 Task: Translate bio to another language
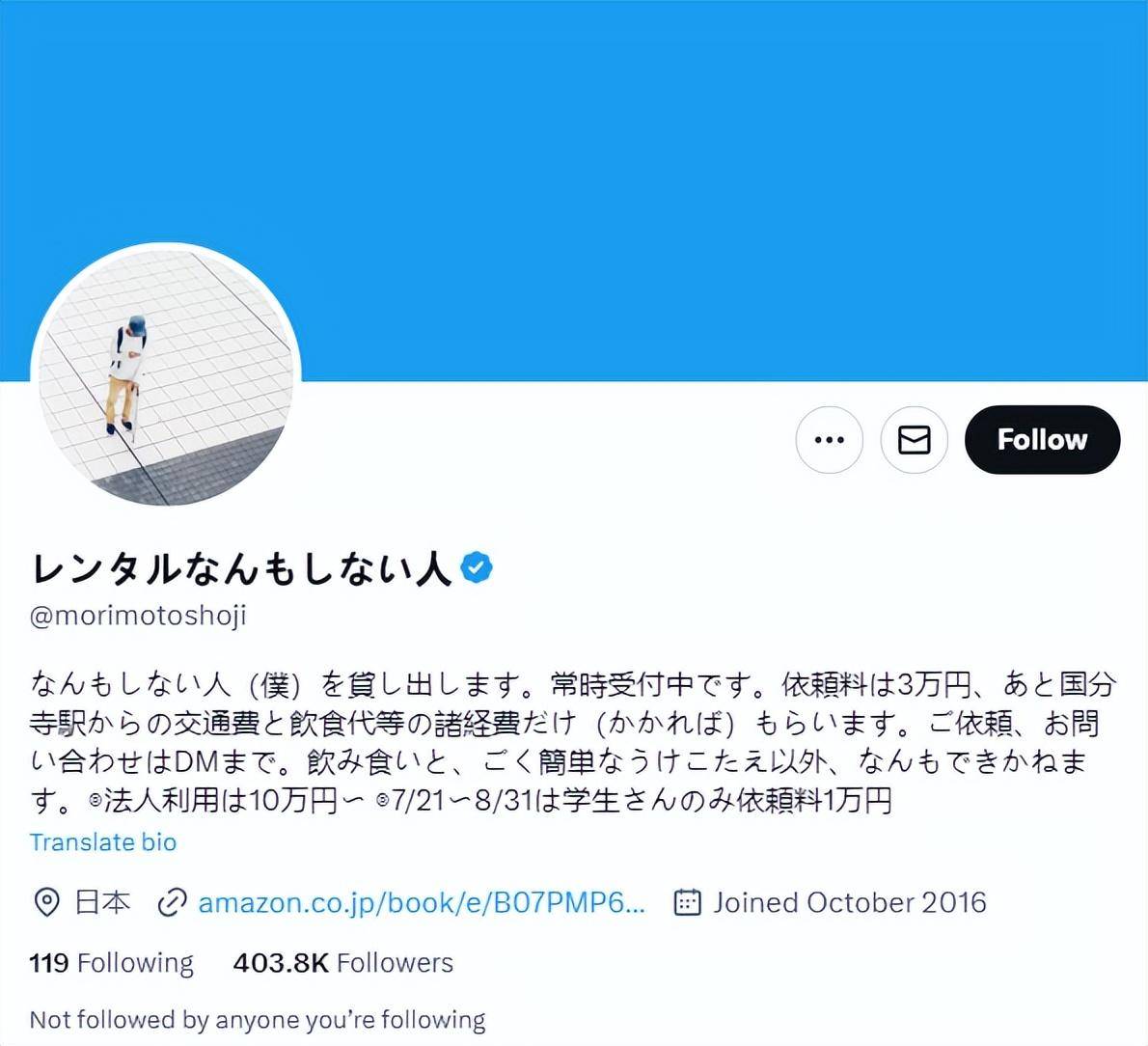click(103, 841)
